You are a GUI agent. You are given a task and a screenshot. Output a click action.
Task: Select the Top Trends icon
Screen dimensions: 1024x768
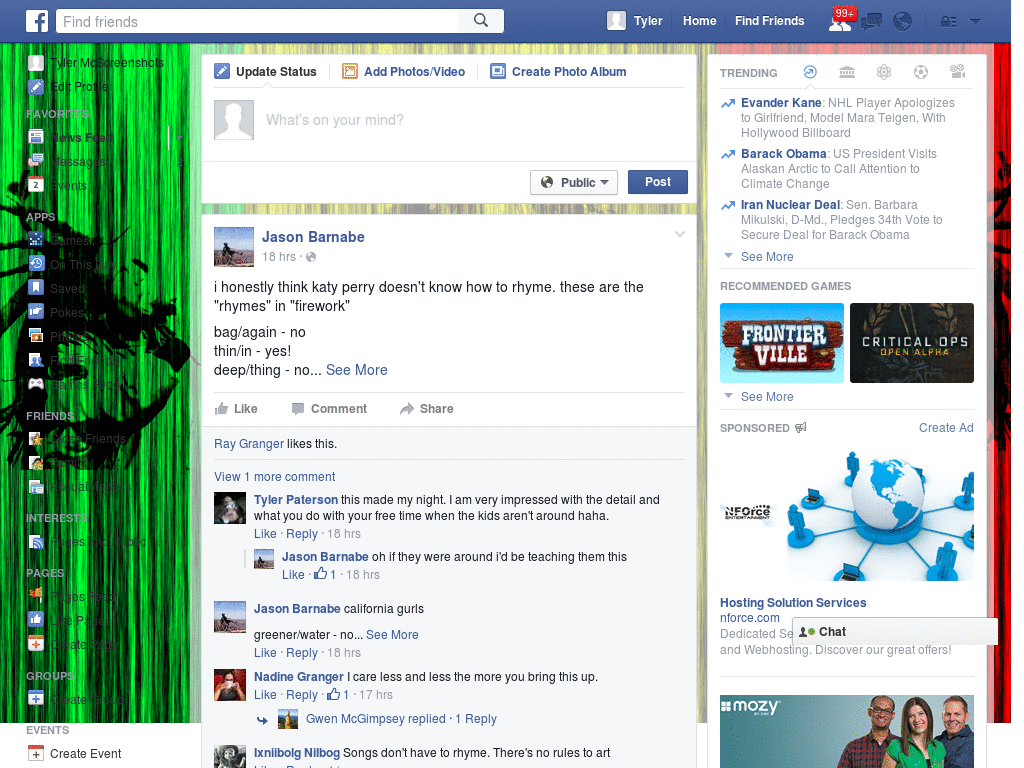point(810,72)
